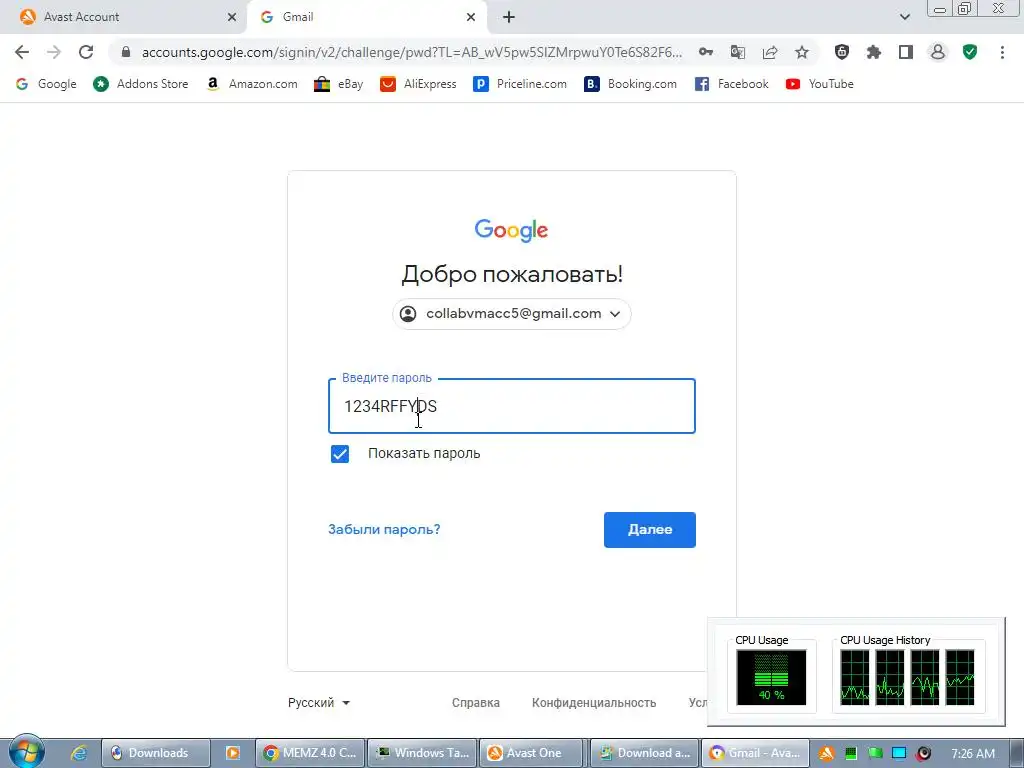Open the Справка footer link
The height and width of the screenshot is (768, 1024).
click(x=475, y=703)
